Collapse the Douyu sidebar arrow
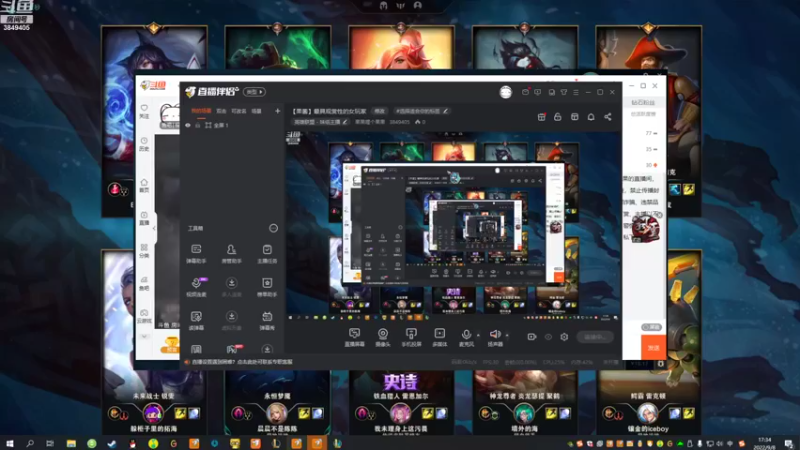800x450 pixels. click(154, 228)
